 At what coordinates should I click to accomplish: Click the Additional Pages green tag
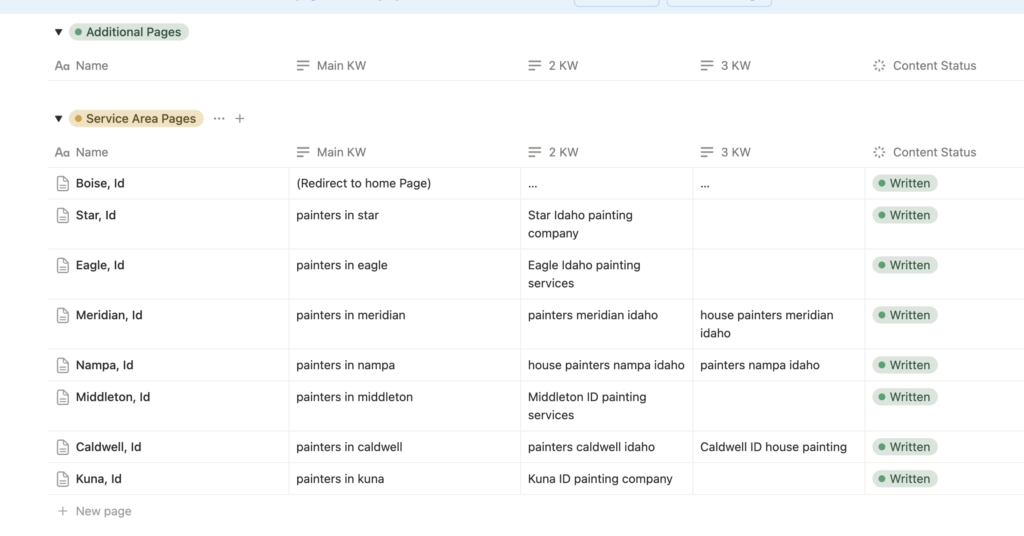[129, 33]
